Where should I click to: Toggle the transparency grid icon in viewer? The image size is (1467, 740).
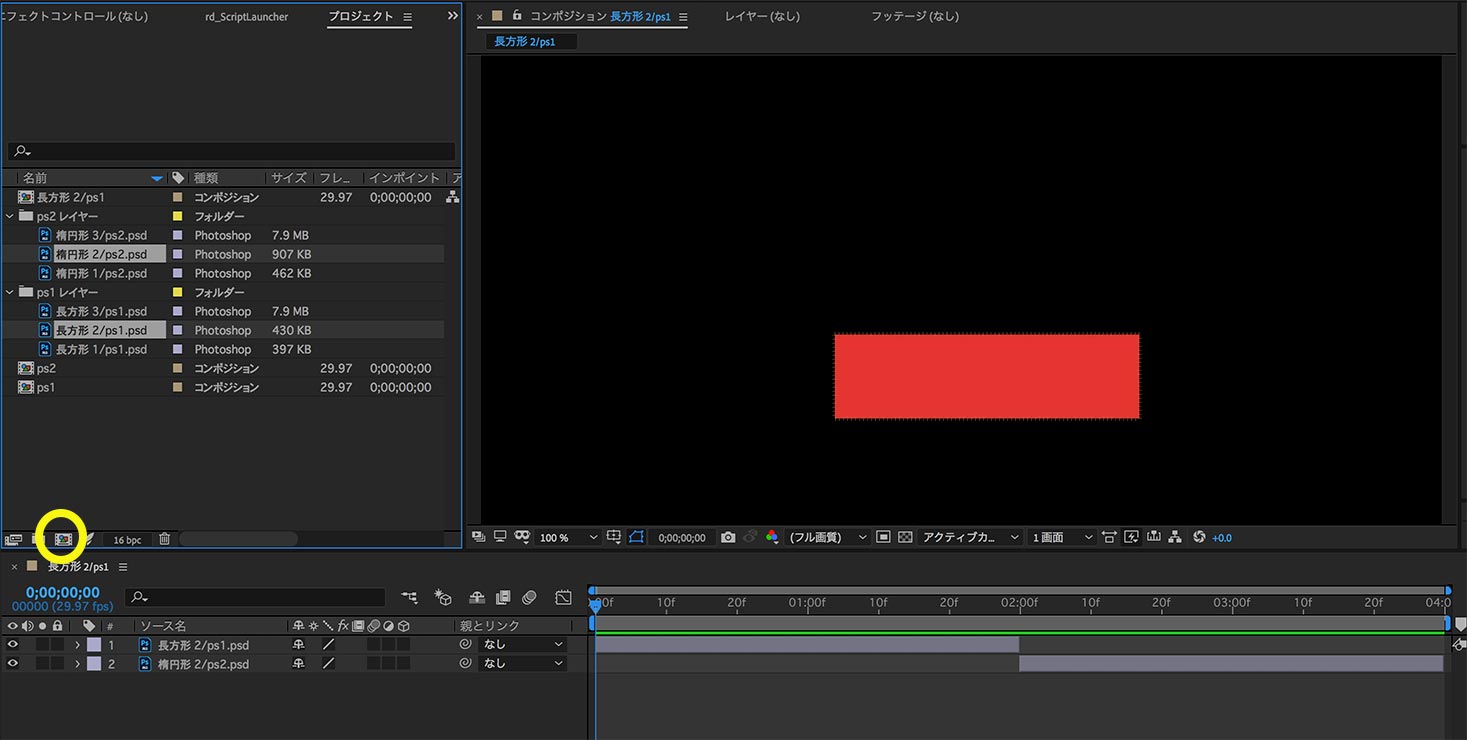[905, 537]
